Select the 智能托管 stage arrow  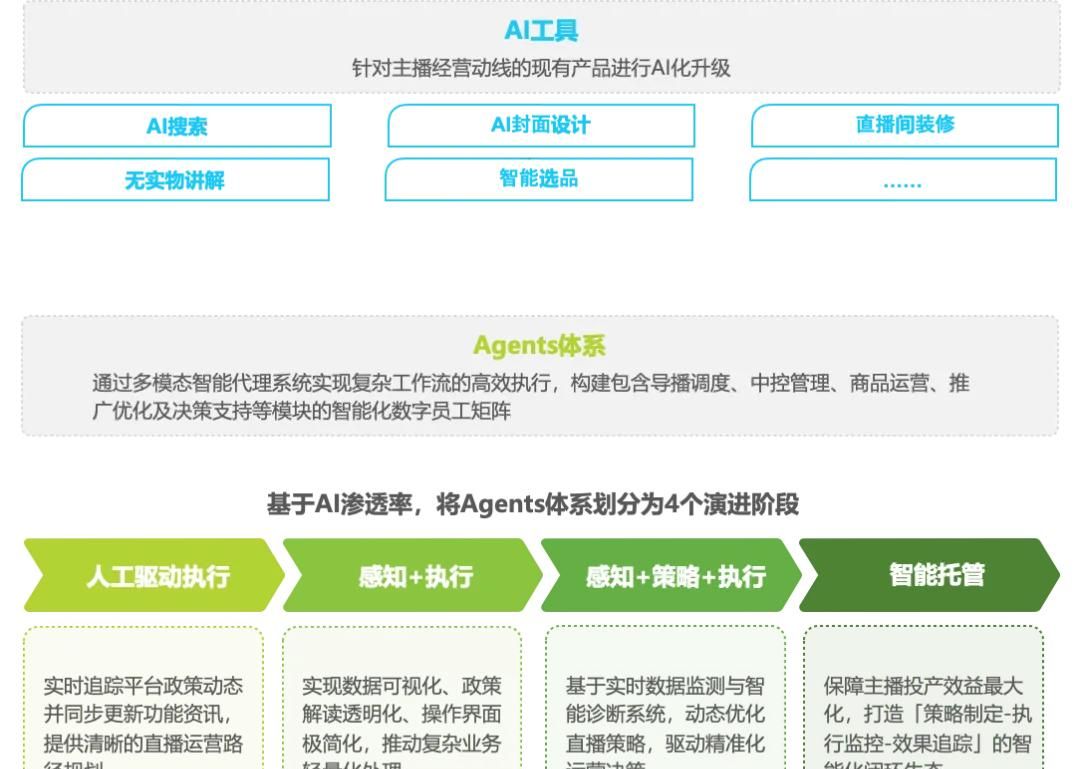(x=930, y=575)
